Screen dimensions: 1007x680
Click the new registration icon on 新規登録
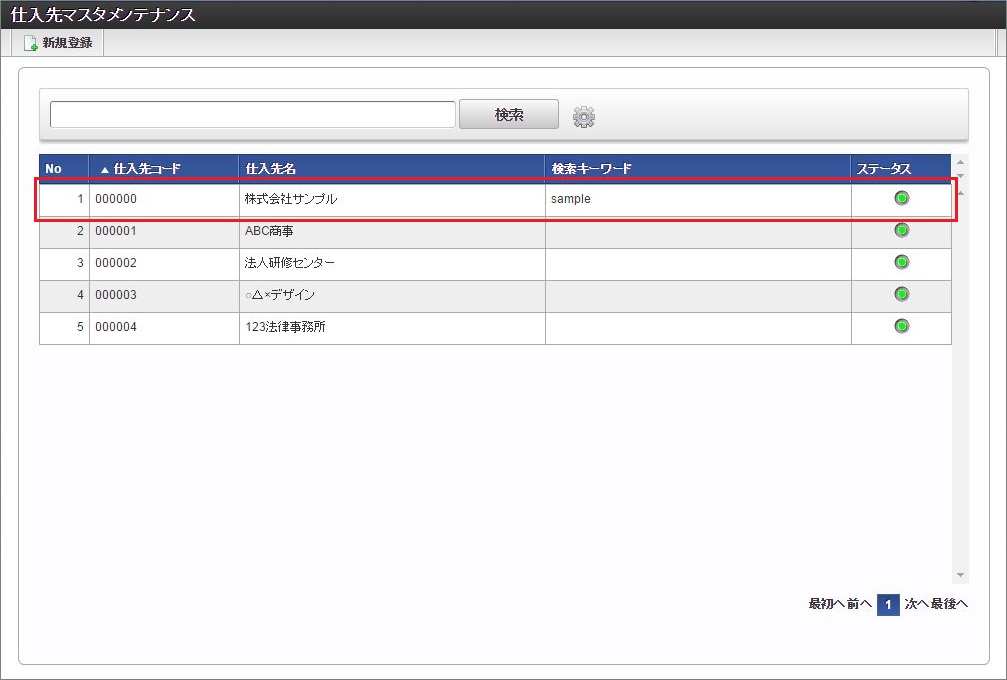[x=33, y=42]
